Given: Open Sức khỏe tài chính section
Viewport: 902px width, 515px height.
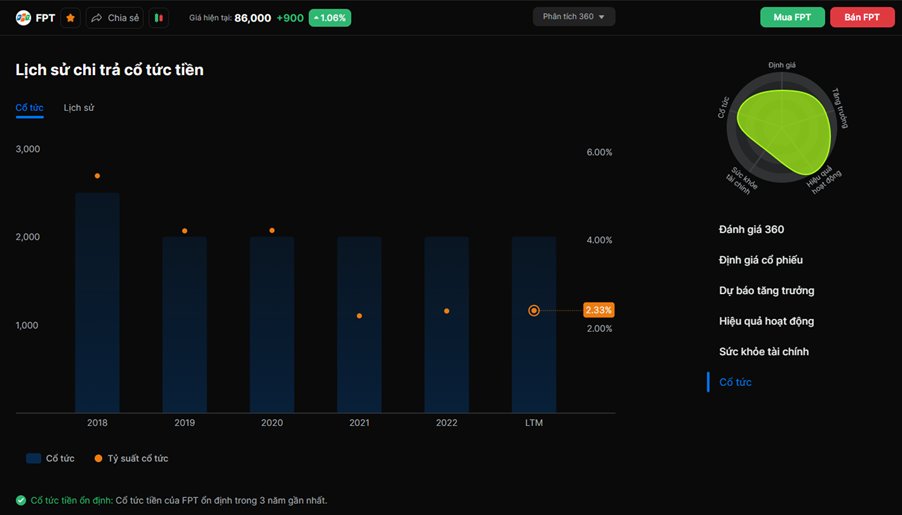Looking at the screenshot, I should (763, 351).
